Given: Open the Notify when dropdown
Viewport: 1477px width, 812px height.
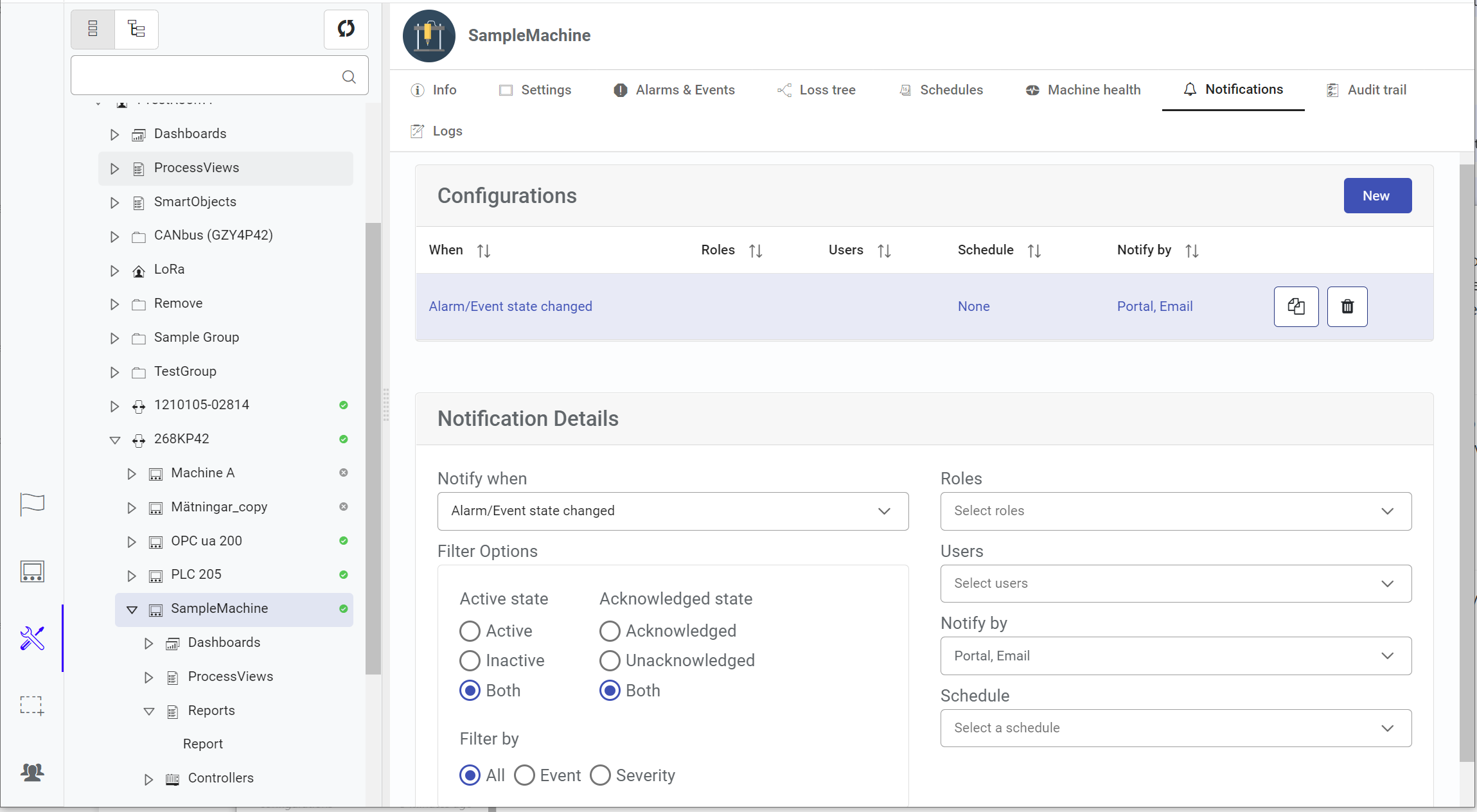Looking at the screenshot, I should click(x=673, y=511).
